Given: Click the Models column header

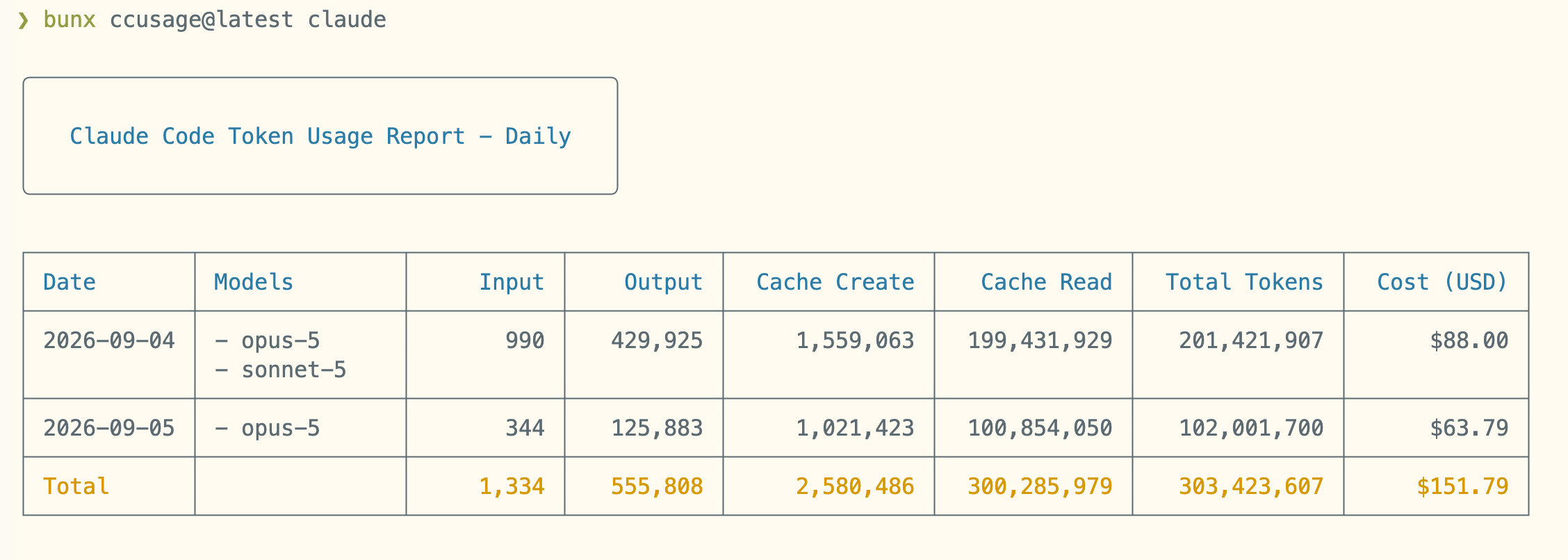Looking at the screenshot, I should pyautogui.click(x=254, y=282).
